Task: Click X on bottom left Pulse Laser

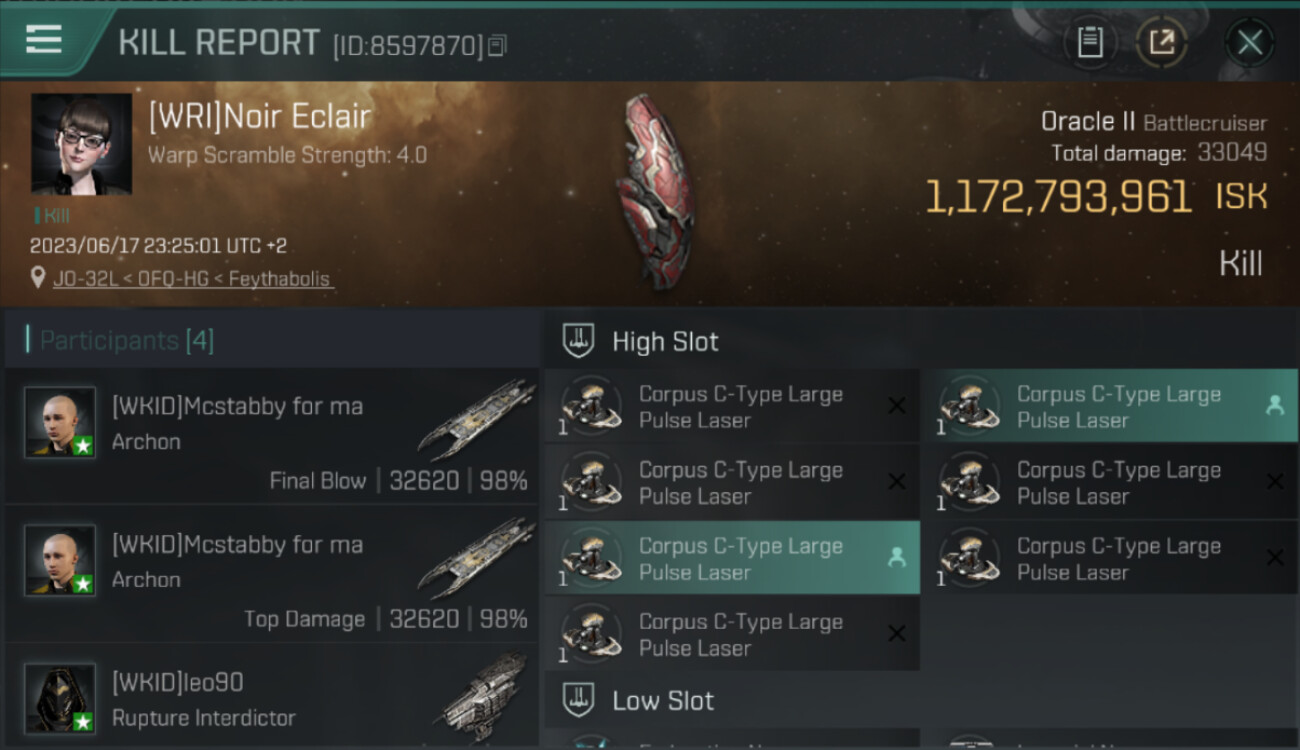Action: 897,633
